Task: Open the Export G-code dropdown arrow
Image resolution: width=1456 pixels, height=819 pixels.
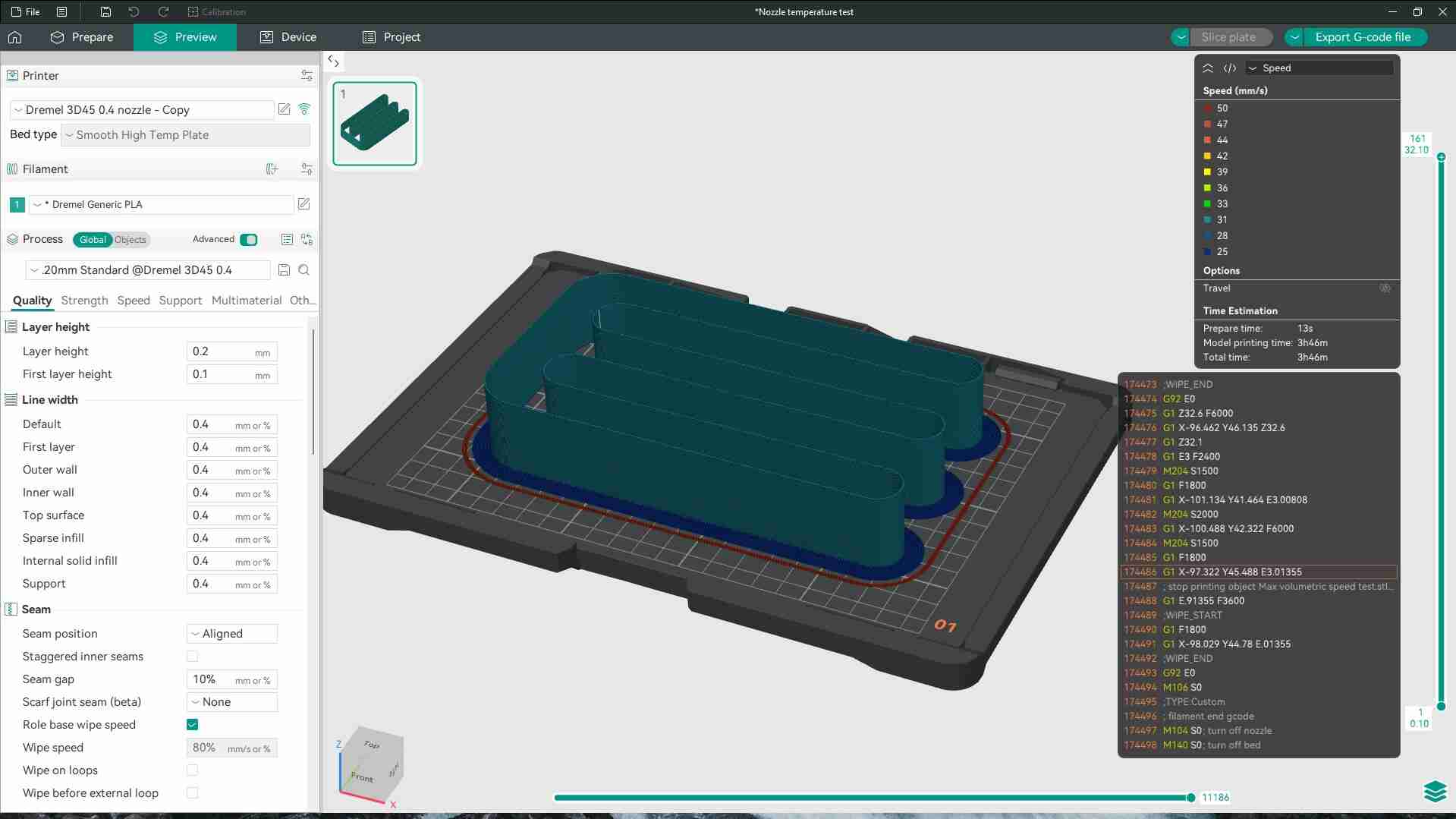Action: (x=1294, y=37)
